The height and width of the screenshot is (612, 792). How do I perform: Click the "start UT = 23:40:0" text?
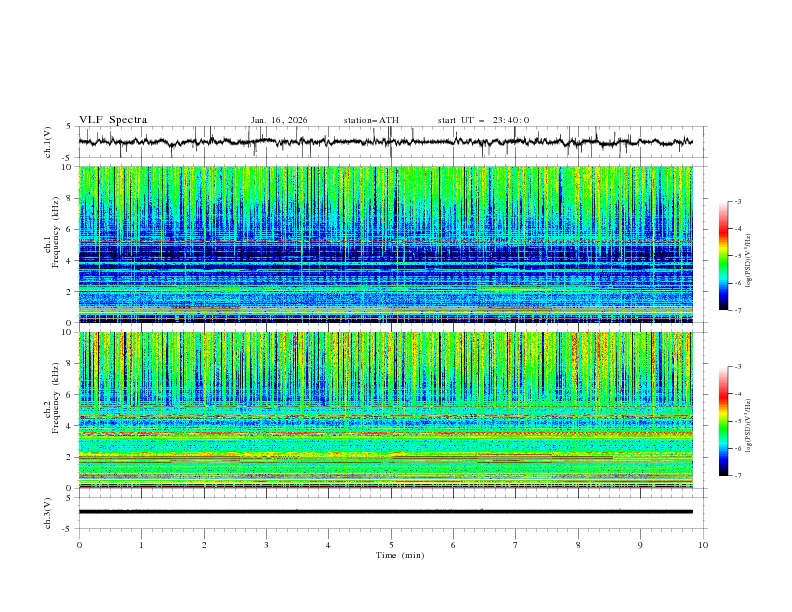point(483,120)
